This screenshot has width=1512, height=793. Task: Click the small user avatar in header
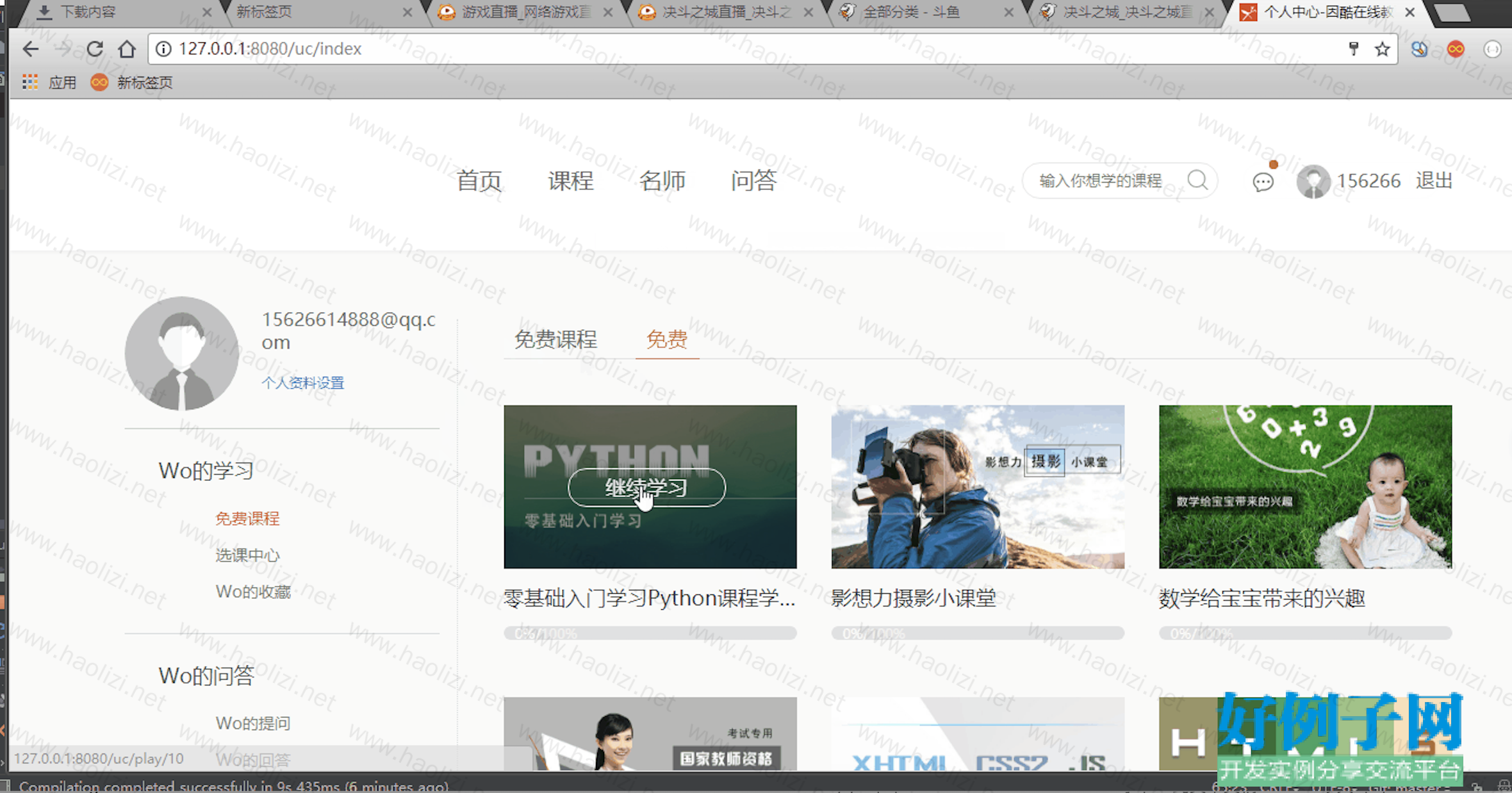(1313, 181)
